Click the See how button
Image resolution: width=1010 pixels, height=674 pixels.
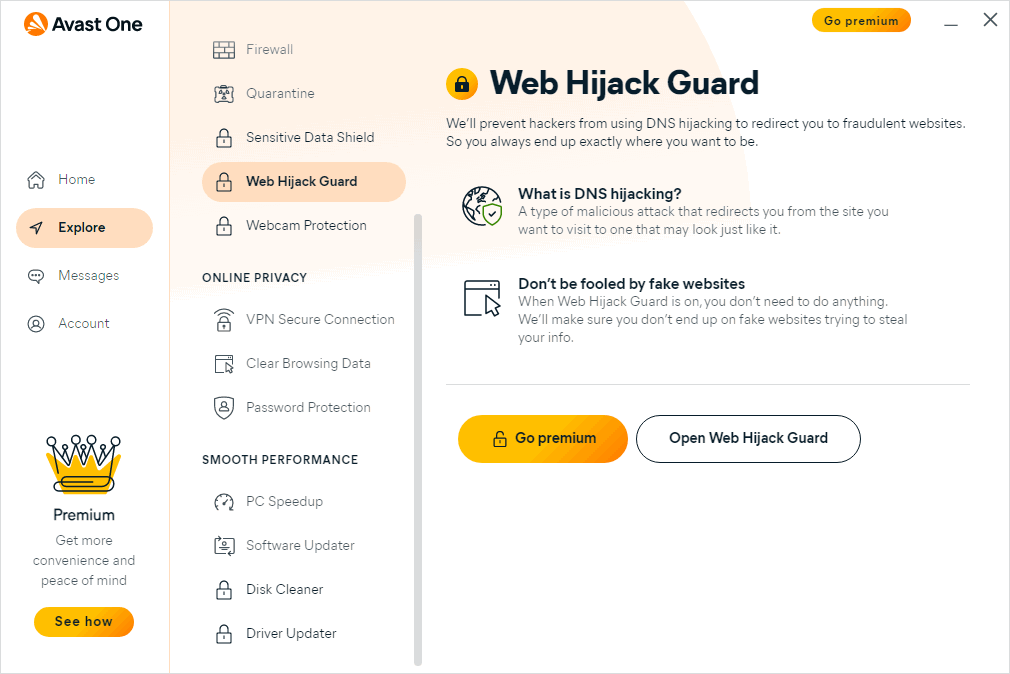(x=84, y=622)
